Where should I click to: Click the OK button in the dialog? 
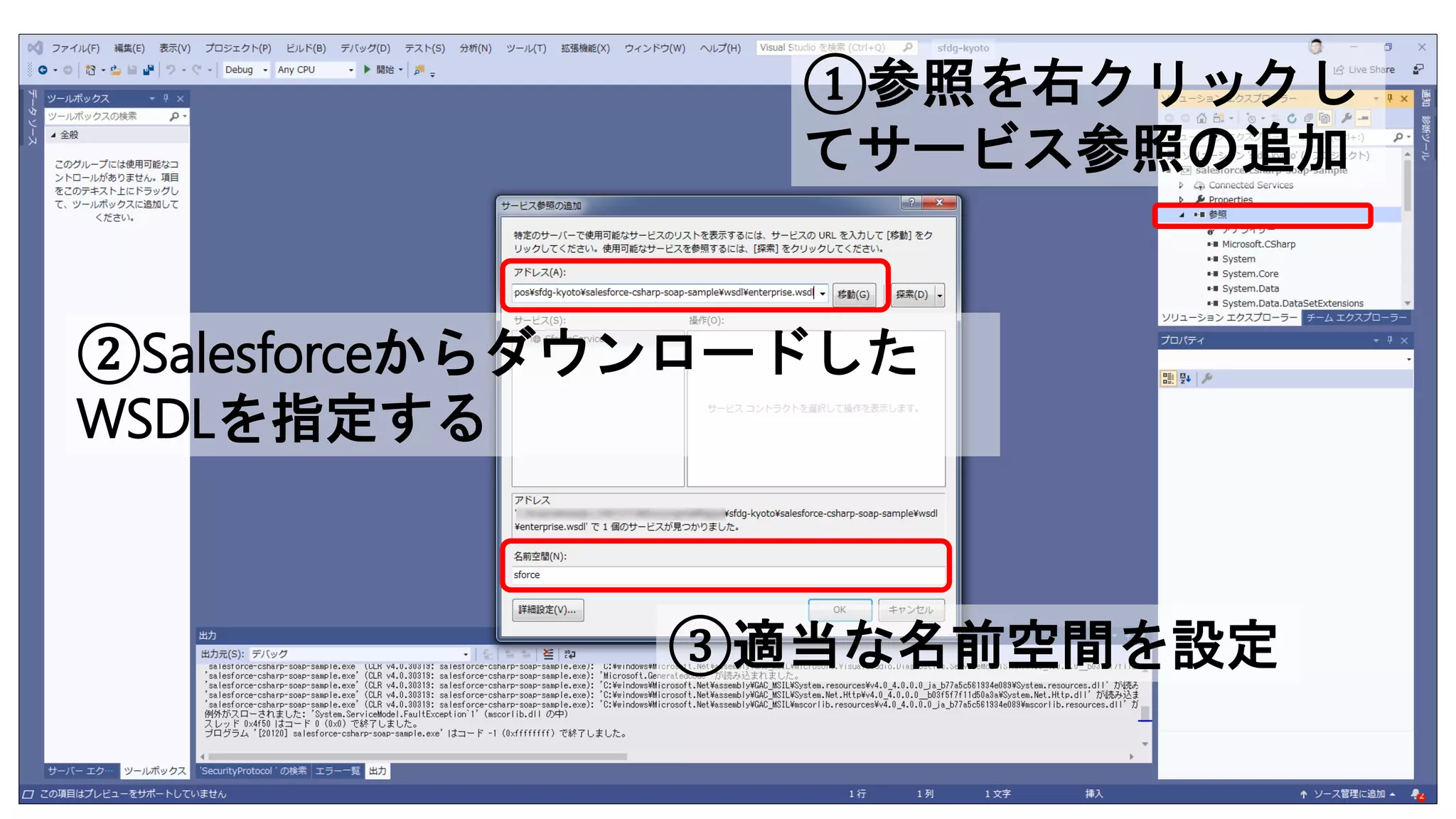point(840,610)
